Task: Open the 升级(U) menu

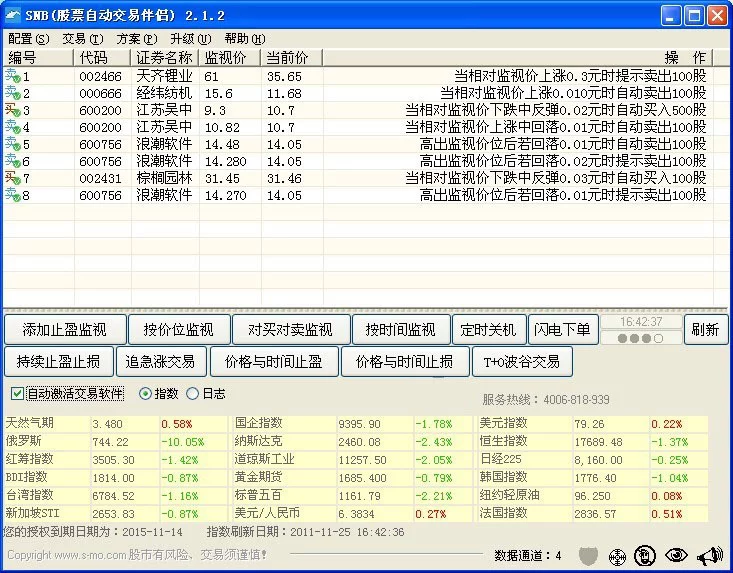Action: (x=191, y=39)
